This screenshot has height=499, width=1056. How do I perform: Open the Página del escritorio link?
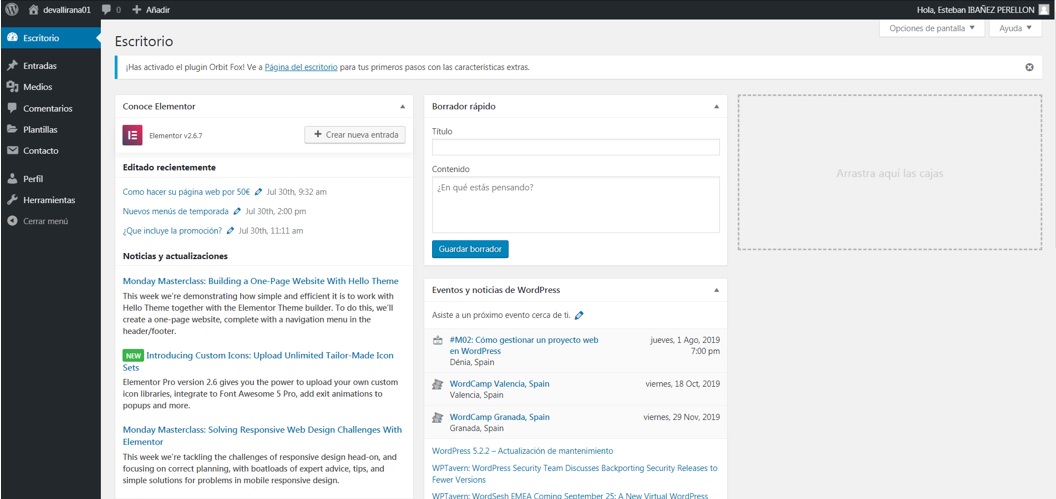tap(301, 67)
